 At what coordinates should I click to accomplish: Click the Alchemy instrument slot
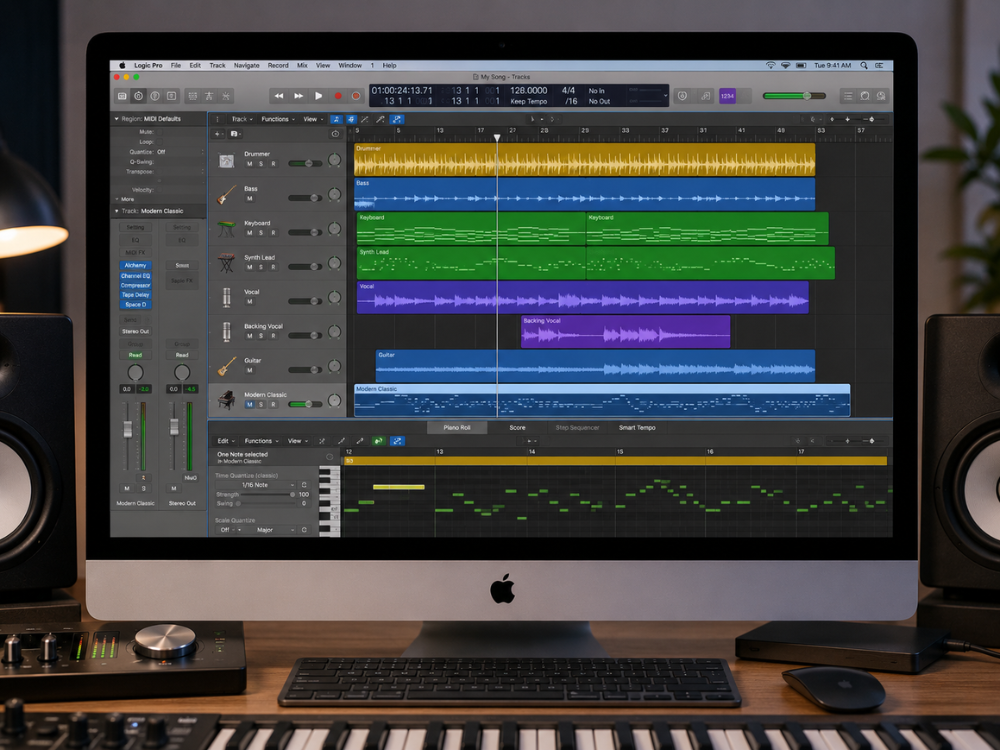point(135,265)
